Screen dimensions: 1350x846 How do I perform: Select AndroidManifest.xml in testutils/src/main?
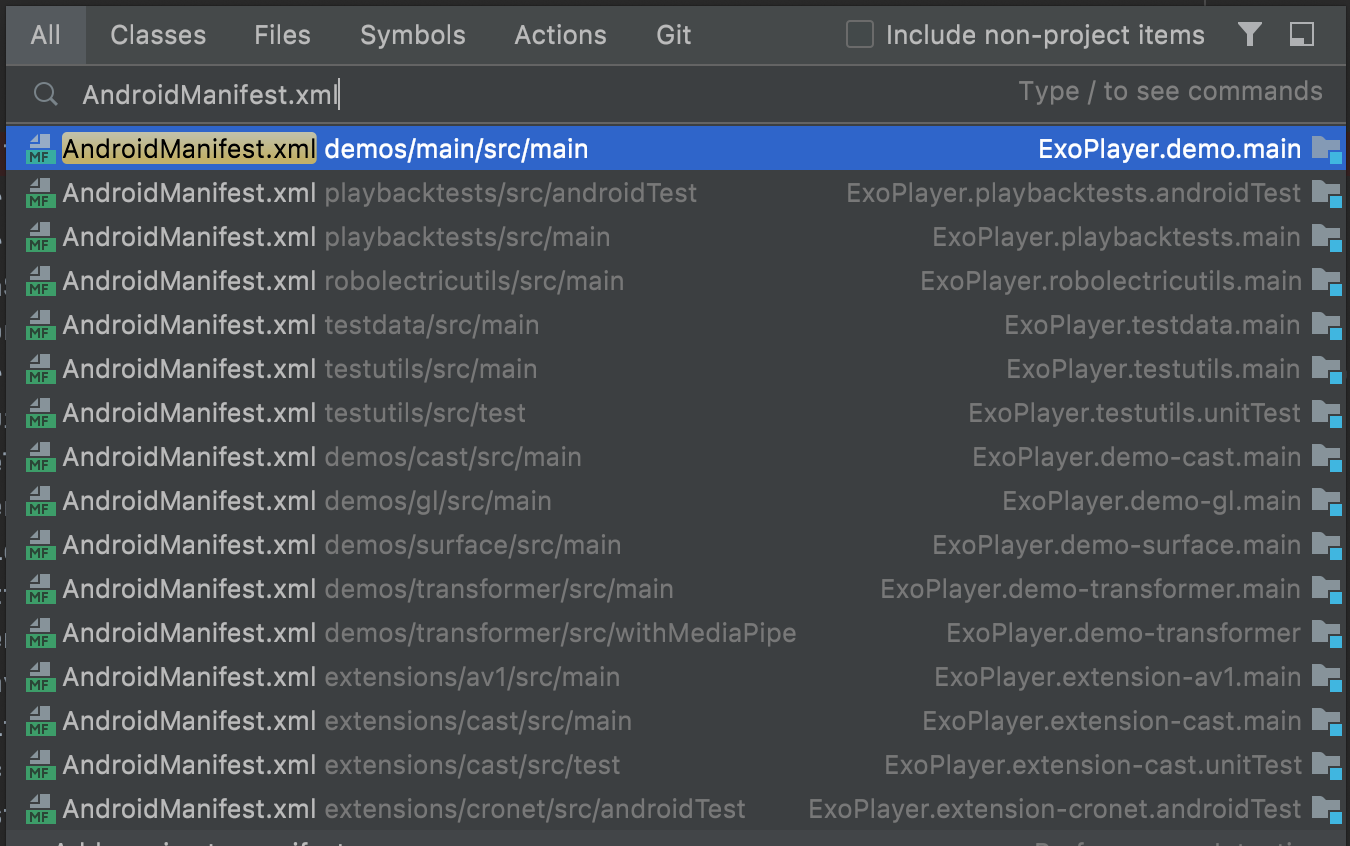click(675, 369)
